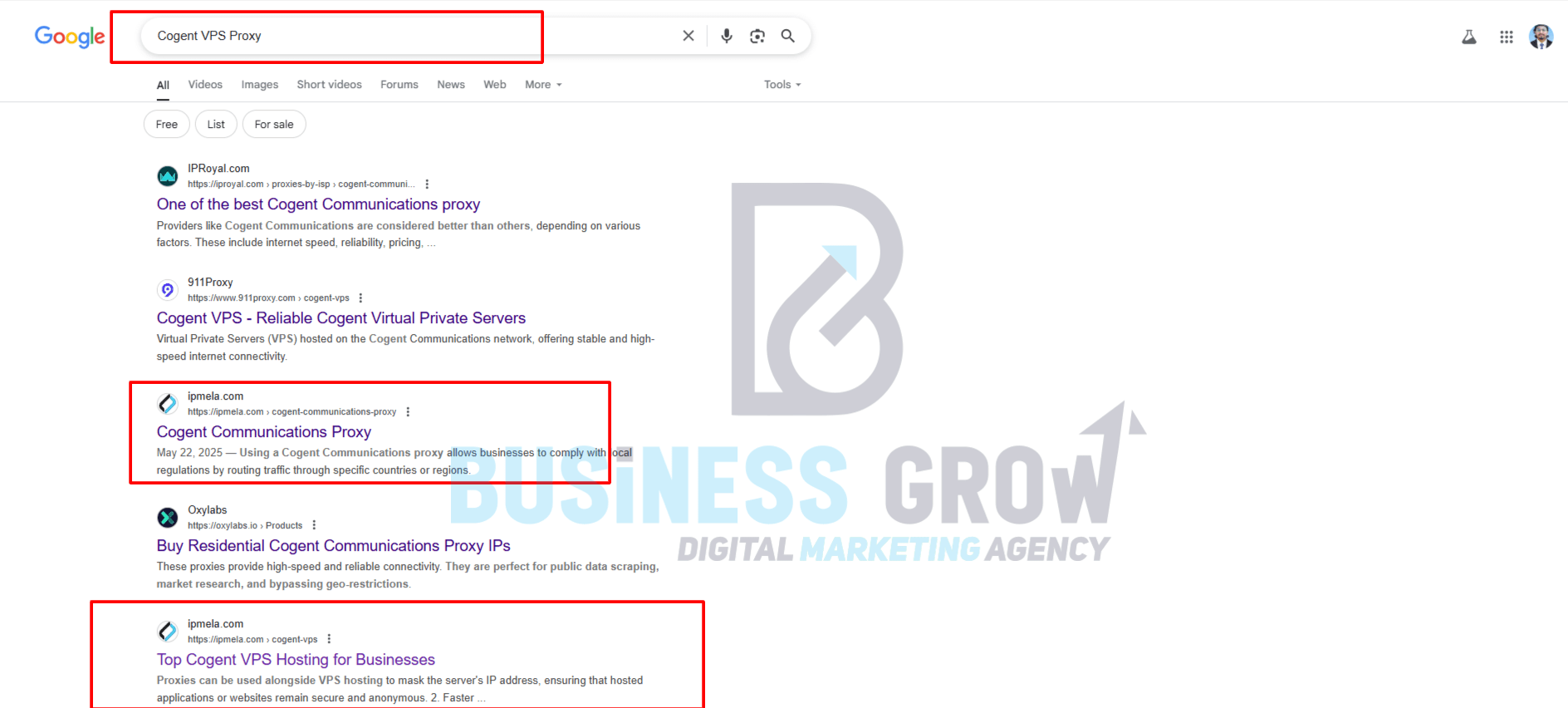Switch to the News tab
Screen dimensions: 1568x708
click(451, 85)
